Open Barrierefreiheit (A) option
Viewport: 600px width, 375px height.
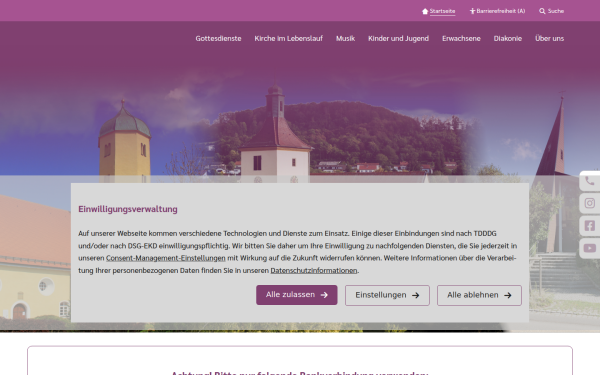(x=501, y=11)
